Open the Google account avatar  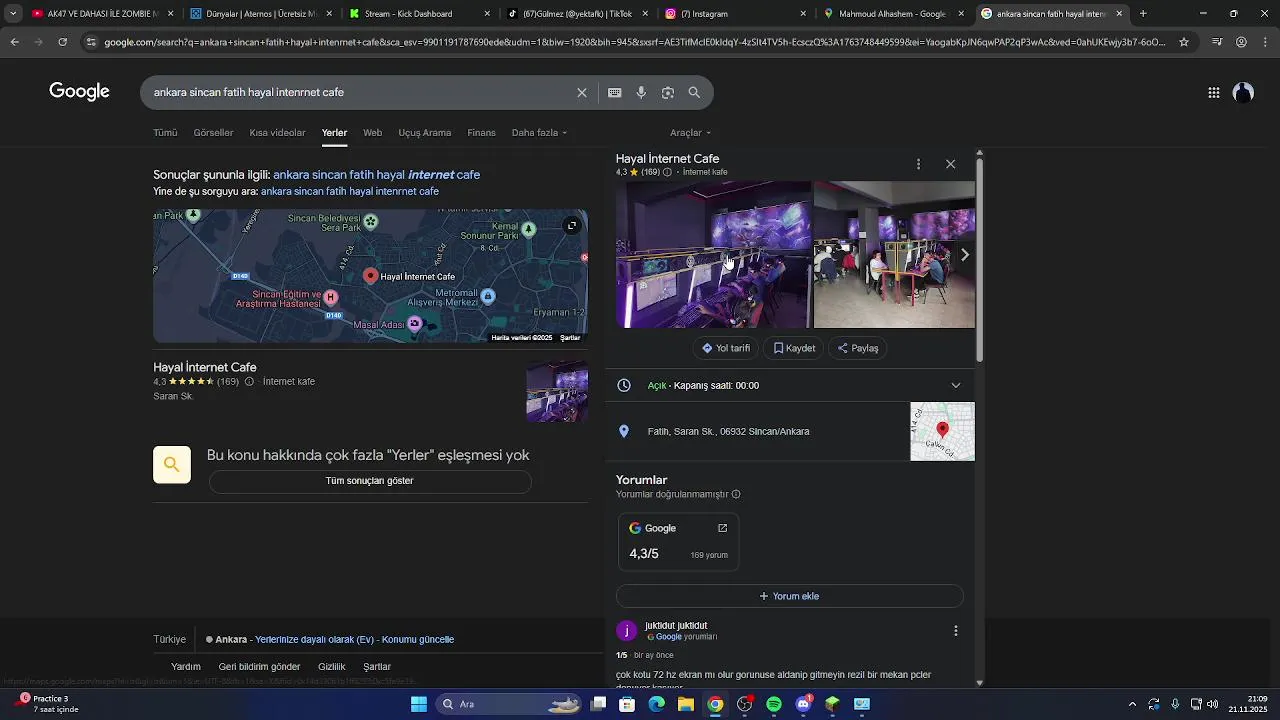[1243, 93]
